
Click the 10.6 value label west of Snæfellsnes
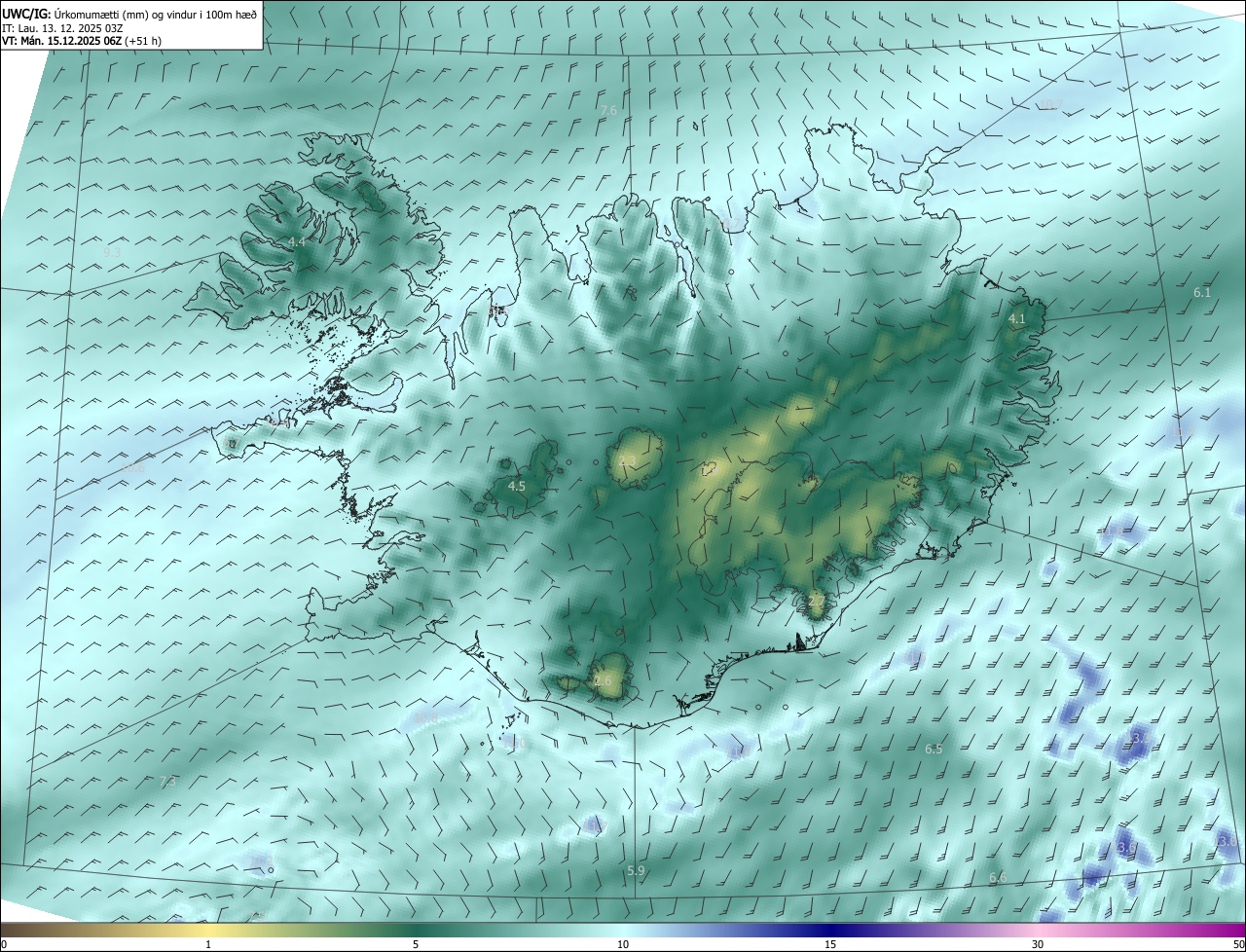(132, 467)
